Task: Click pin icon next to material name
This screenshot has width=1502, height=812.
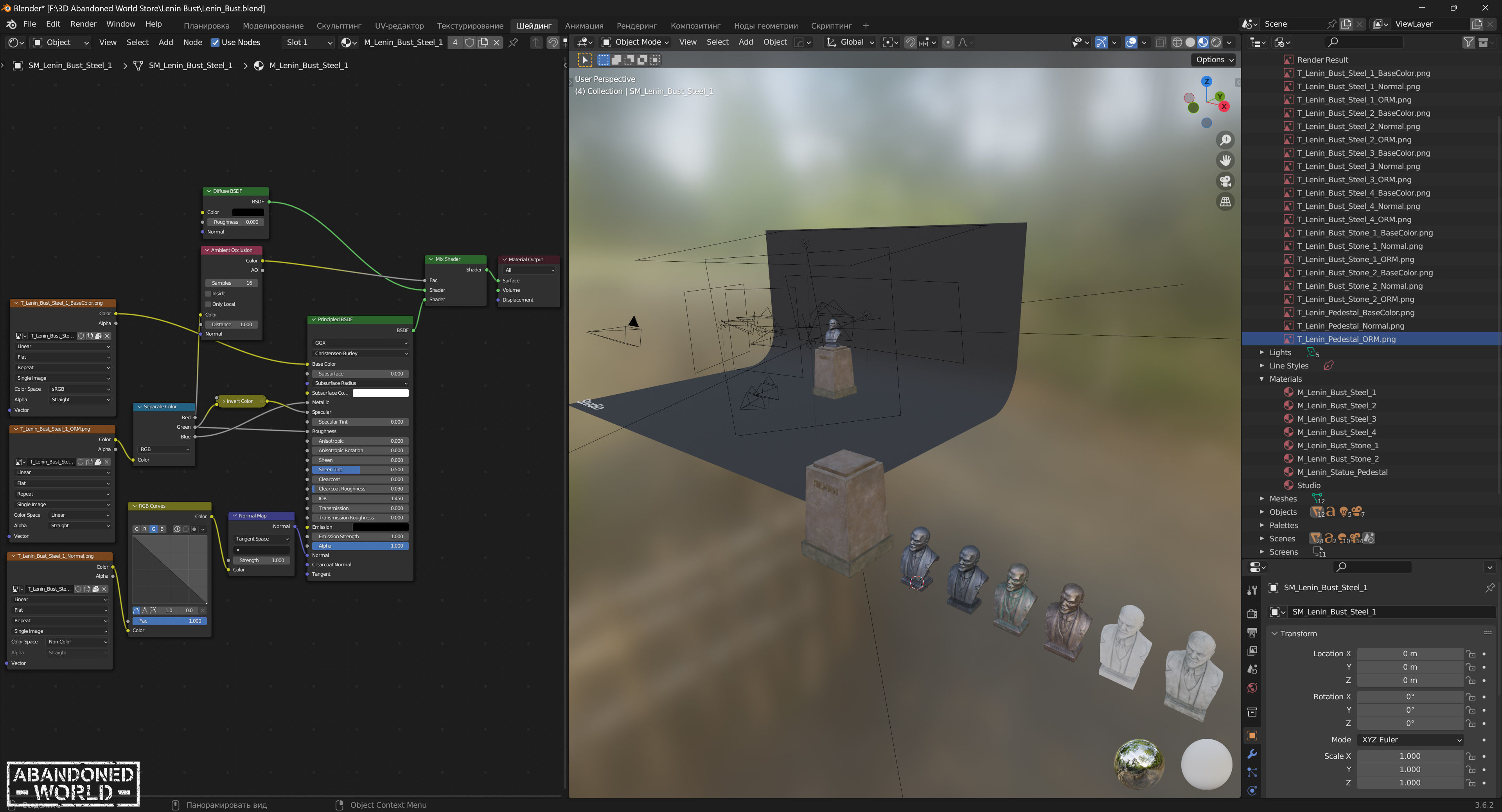Action: (x=513, y=43)
